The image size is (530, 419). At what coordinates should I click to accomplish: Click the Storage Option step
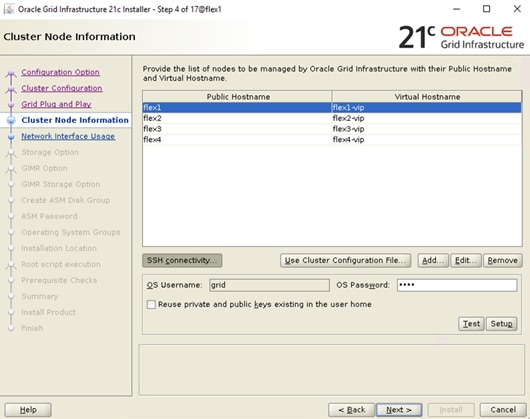(x=50, y=152)
